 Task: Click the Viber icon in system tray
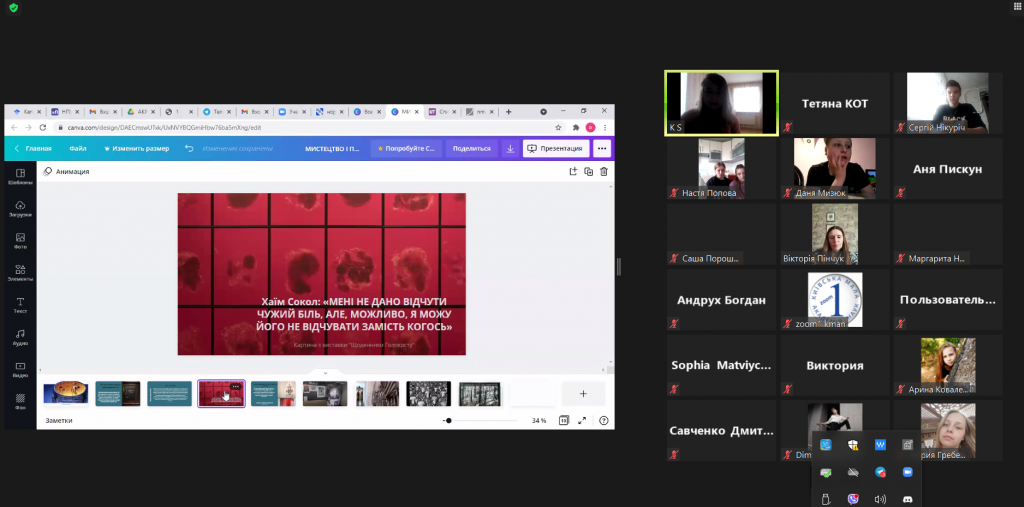pos(853,499)
